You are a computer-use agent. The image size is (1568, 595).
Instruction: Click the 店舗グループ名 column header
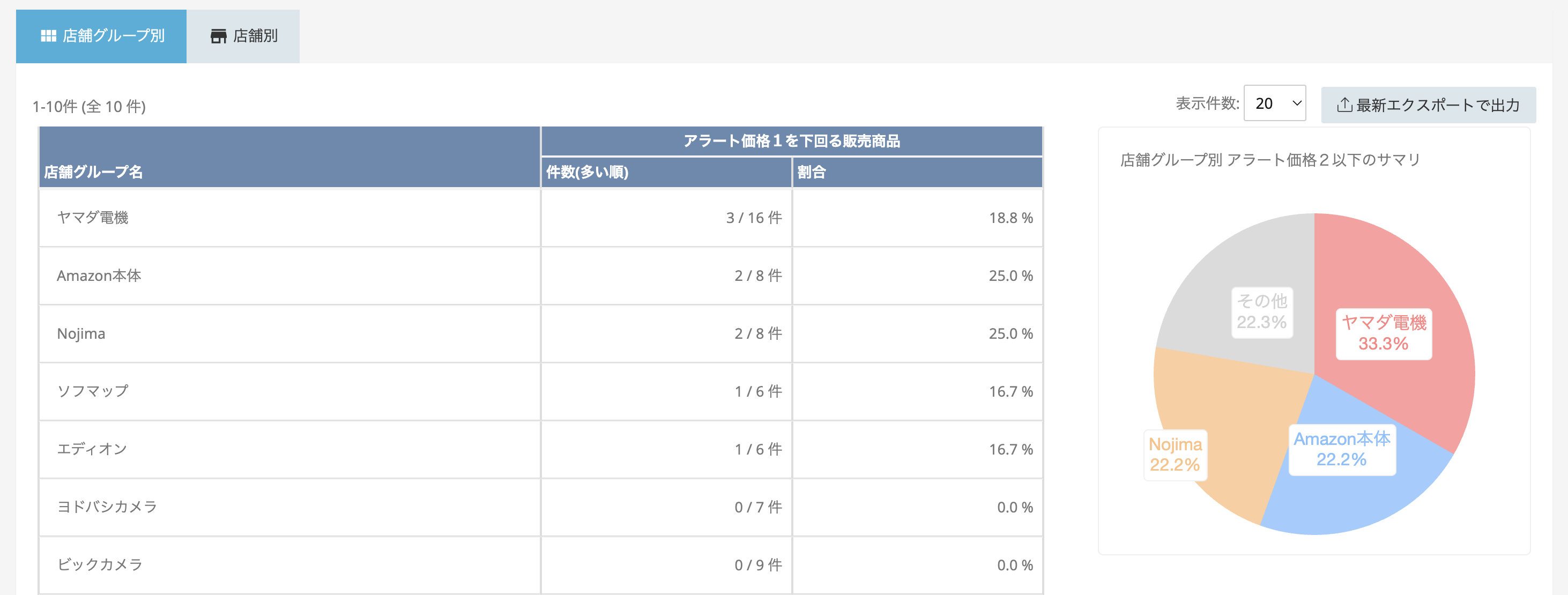93,172
